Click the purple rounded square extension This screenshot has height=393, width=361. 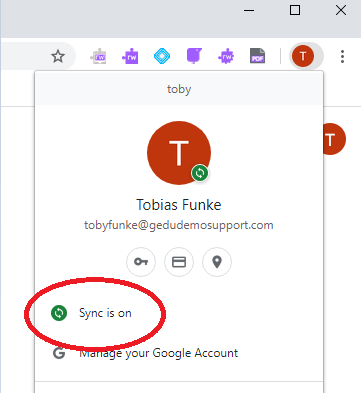coord(194,56)
